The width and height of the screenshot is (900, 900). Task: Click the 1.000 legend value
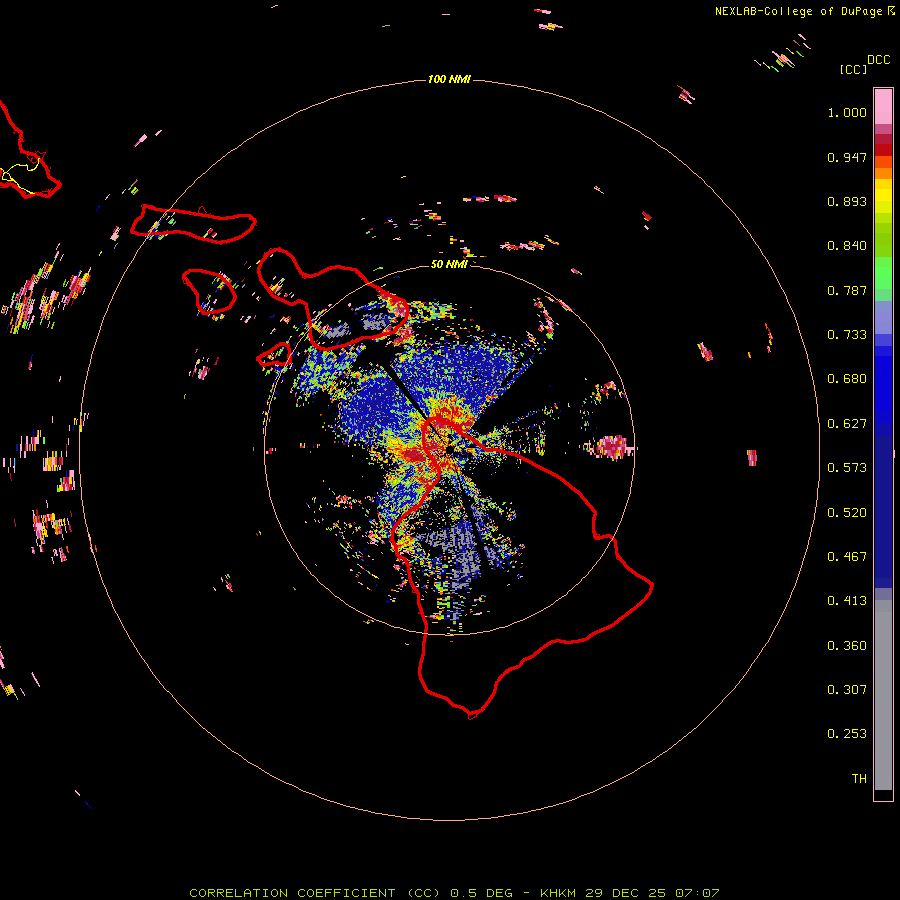pos(847,112)
